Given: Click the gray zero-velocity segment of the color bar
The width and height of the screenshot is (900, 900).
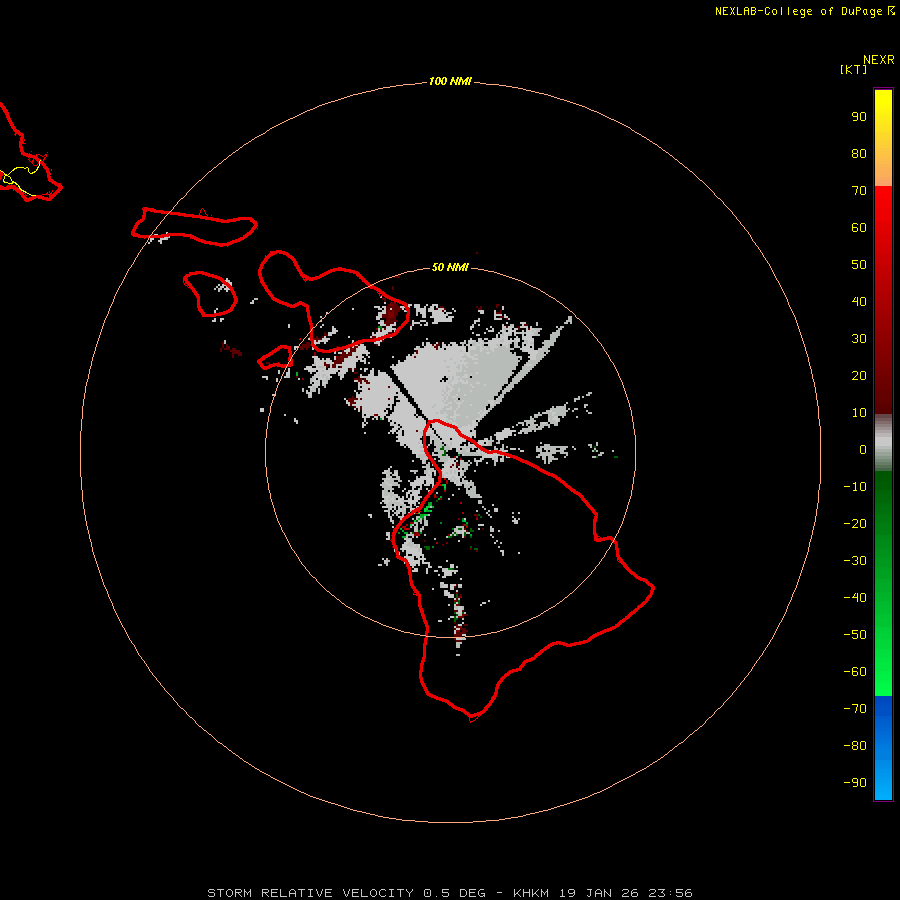Looking at the screenshot, I should point(883,443).
